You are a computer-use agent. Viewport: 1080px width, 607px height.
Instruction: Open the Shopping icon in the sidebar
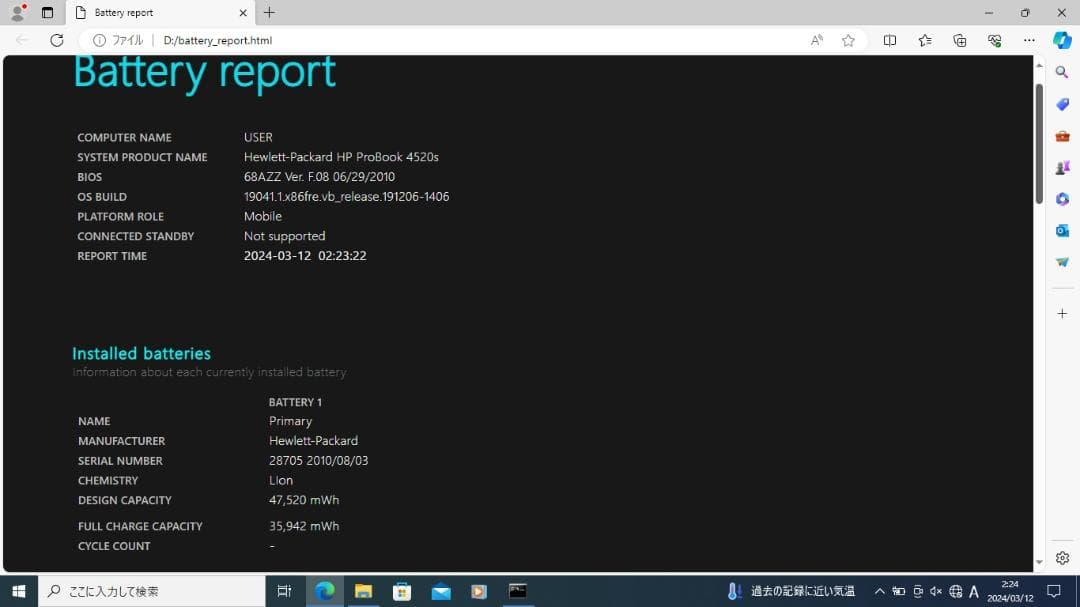coord(1062,104)
